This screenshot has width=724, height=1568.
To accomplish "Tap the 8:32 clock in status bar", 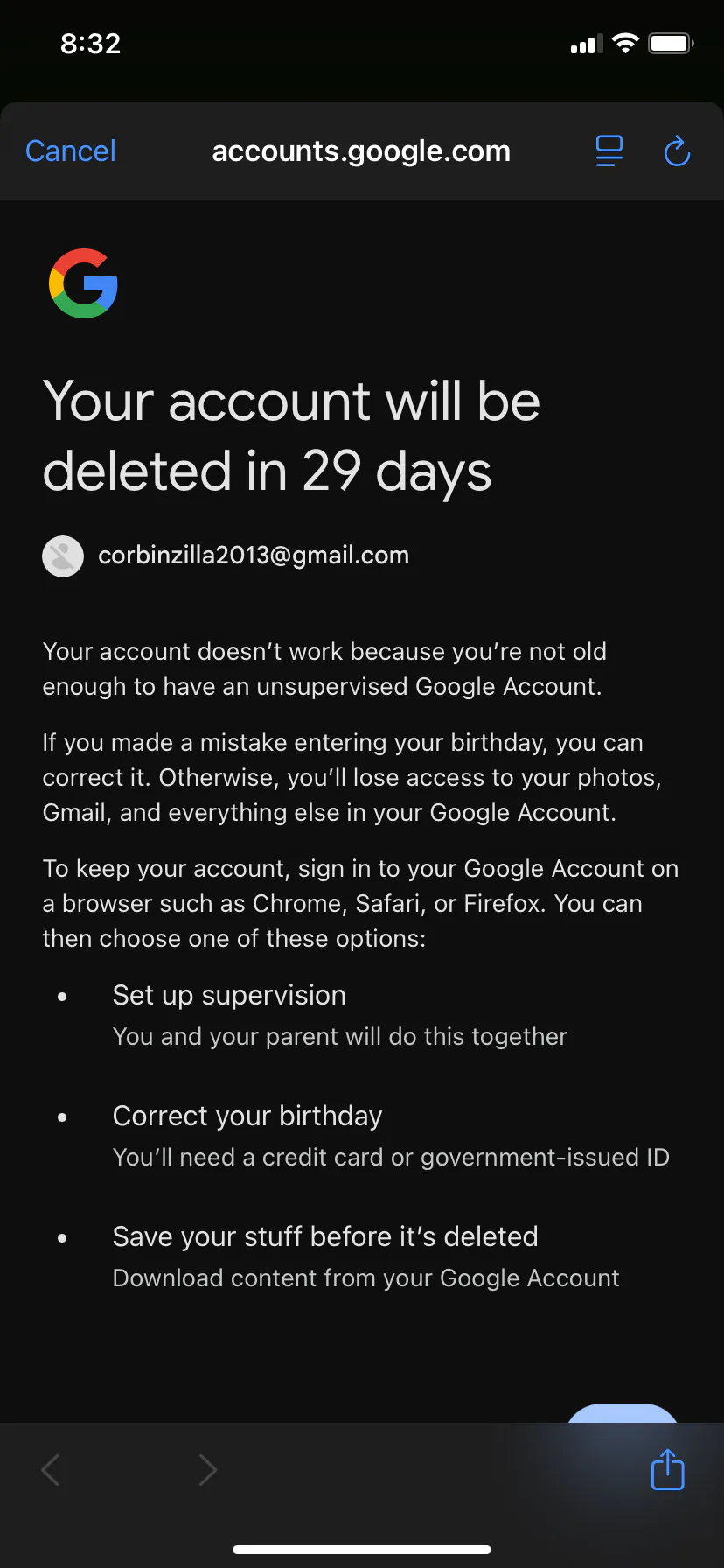I will (x=91, y=44).
